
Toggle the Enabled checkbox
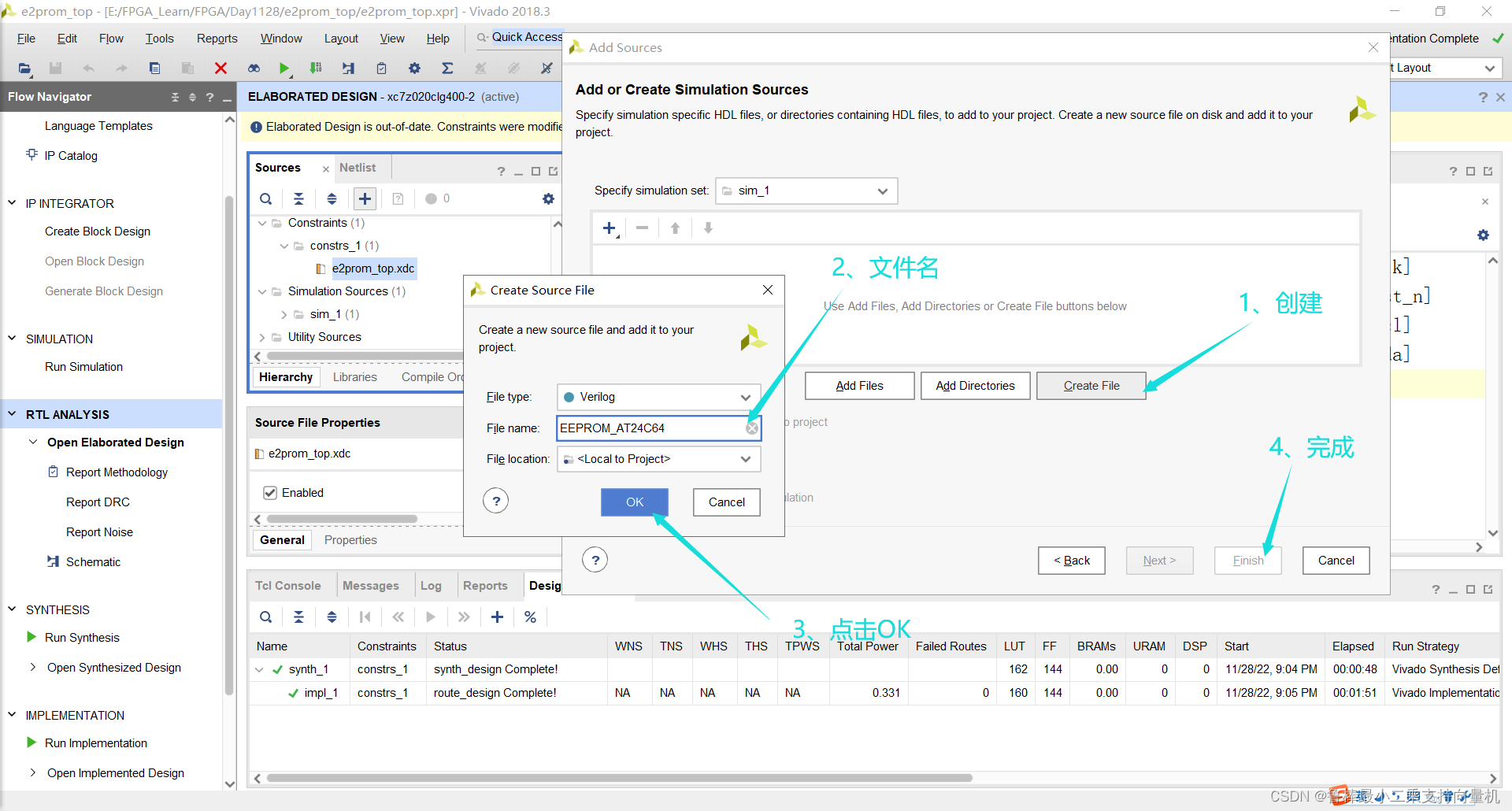click(270, 493)
